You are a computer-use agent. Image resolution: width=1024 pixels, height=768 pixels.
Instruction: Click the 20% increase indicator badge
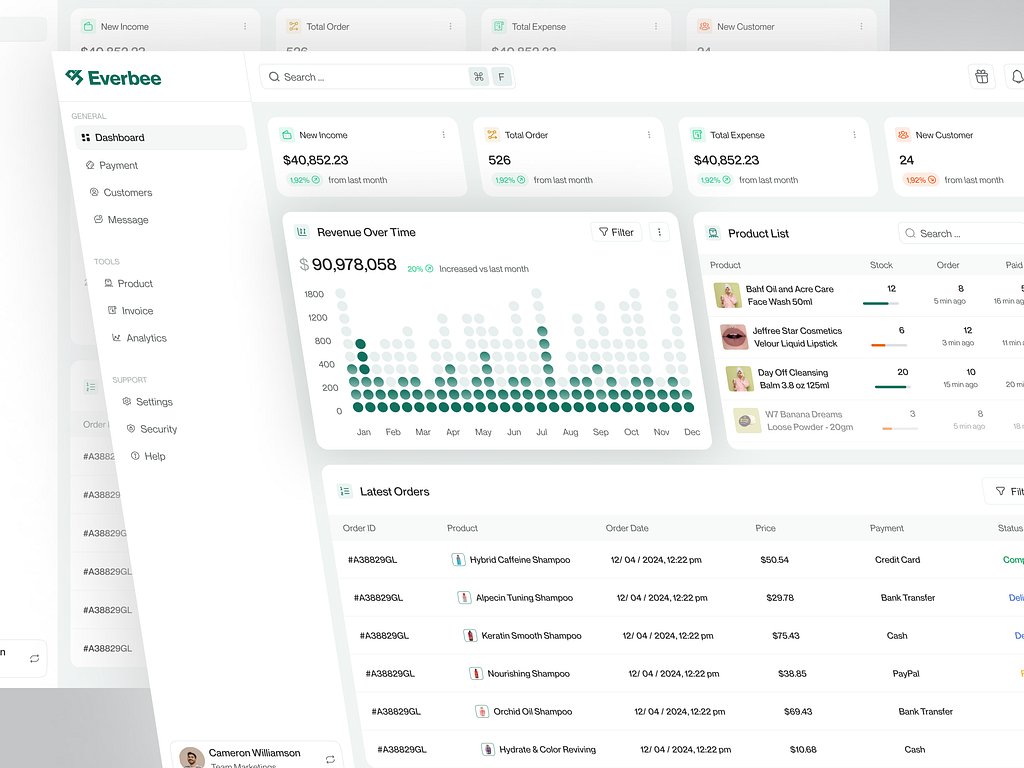pos(420,268)
